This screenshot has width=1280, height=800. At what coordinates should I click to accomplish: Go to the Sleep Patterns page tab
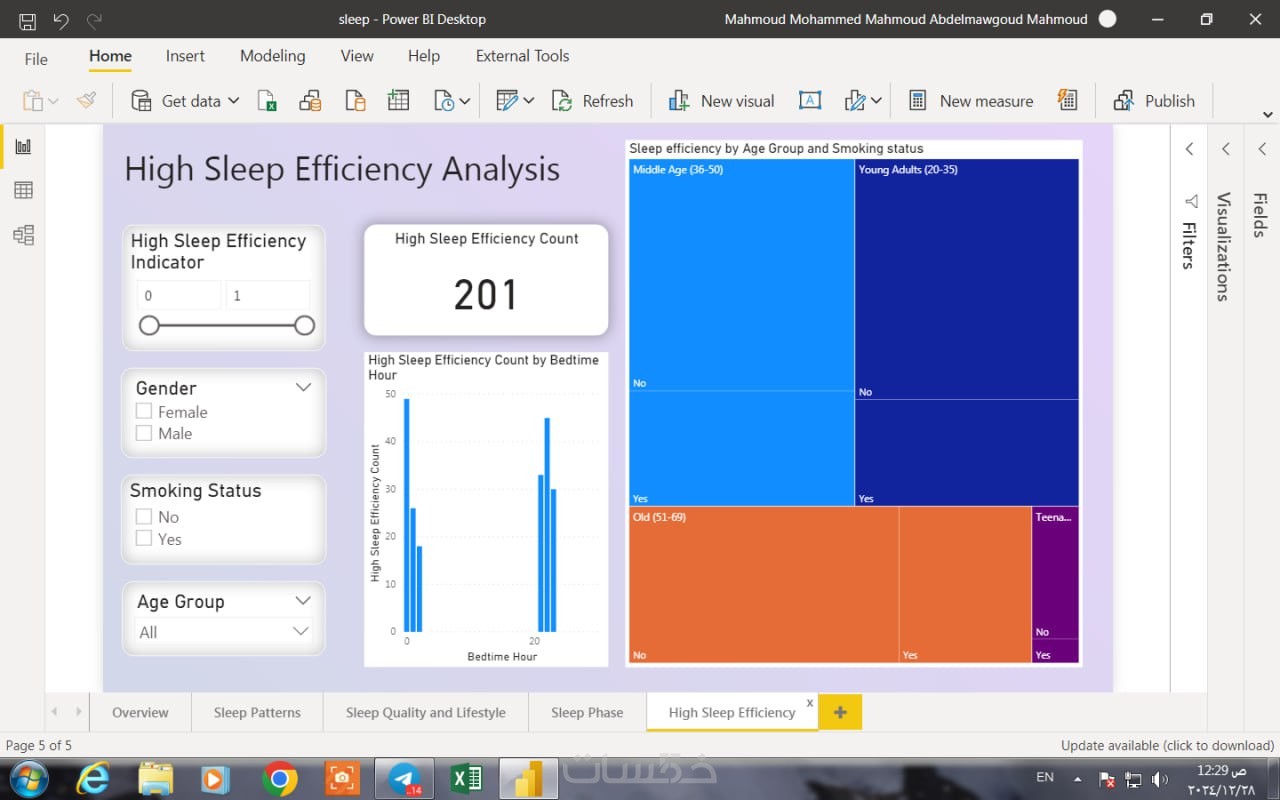coord(257,712)
